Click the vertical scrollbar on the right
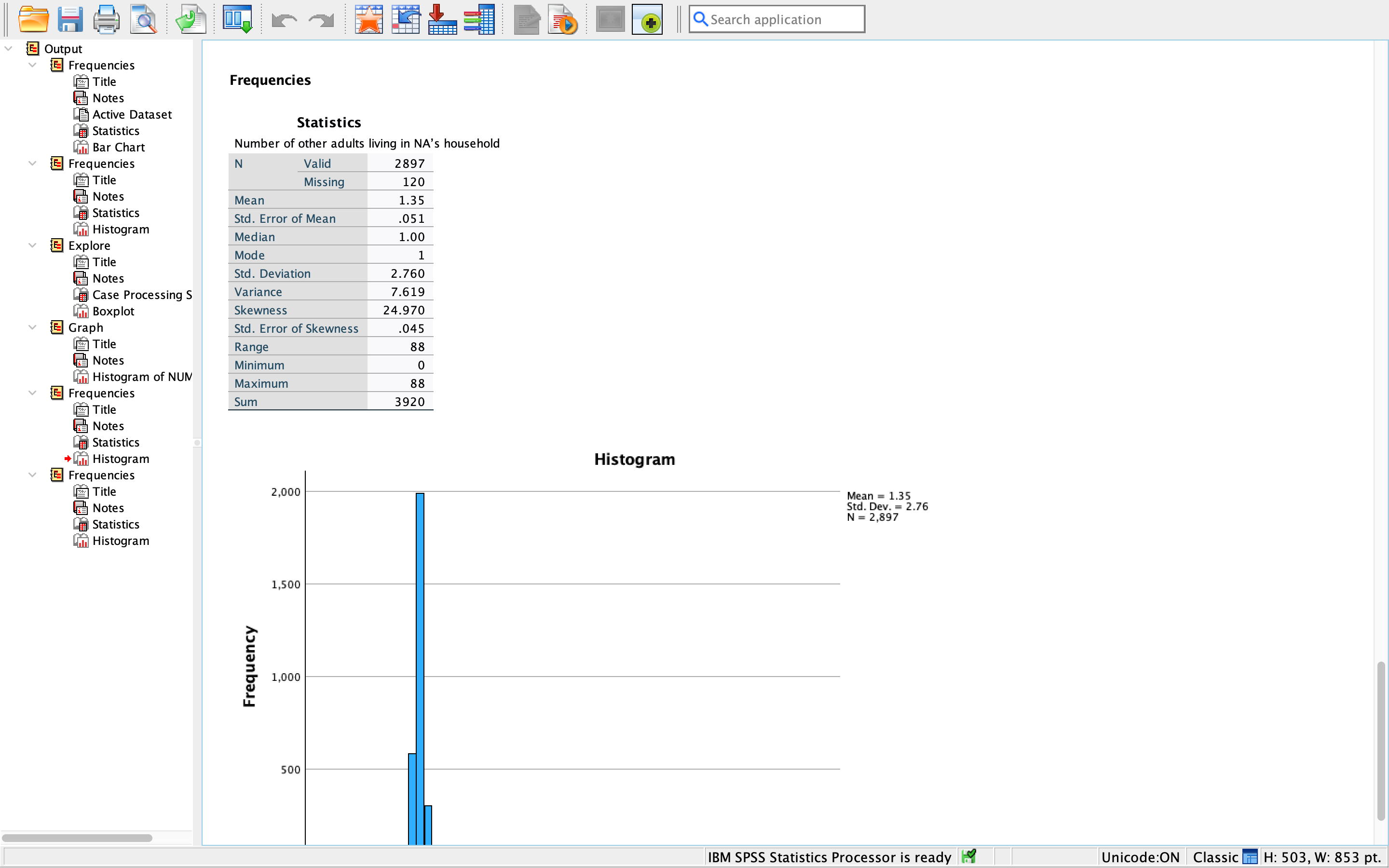The image size is (1389, 868). pyautogui.click(x=1380, y=741)
